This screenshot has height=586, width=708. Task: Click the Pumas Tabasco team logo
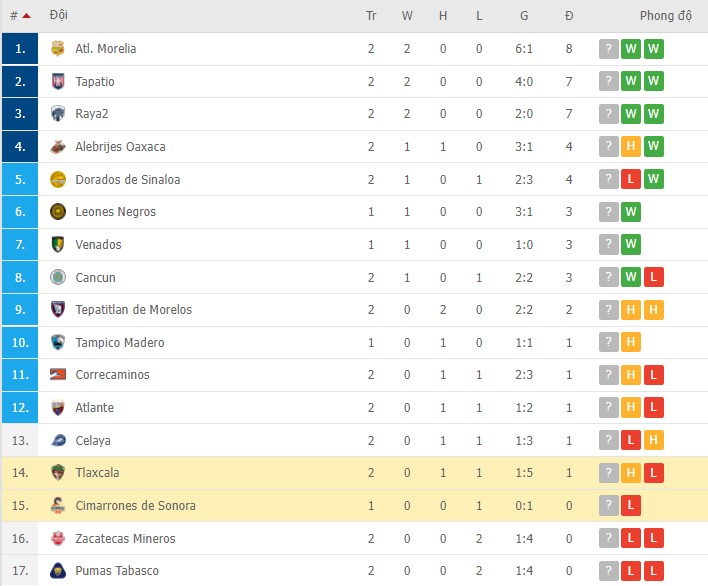(x=57, y=571)
